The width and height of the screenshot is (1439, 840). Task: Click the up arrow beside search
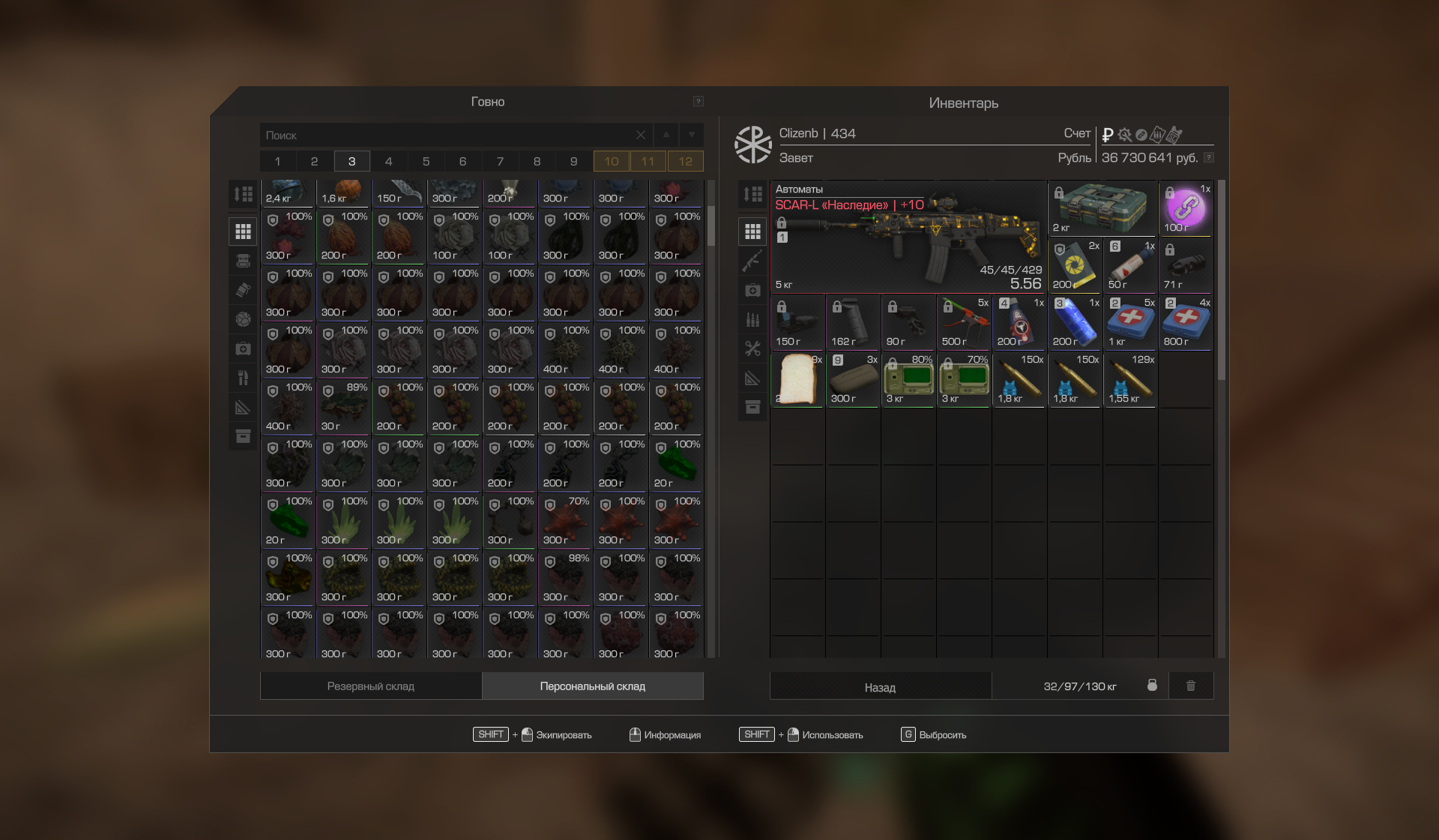tap(666, 135)
